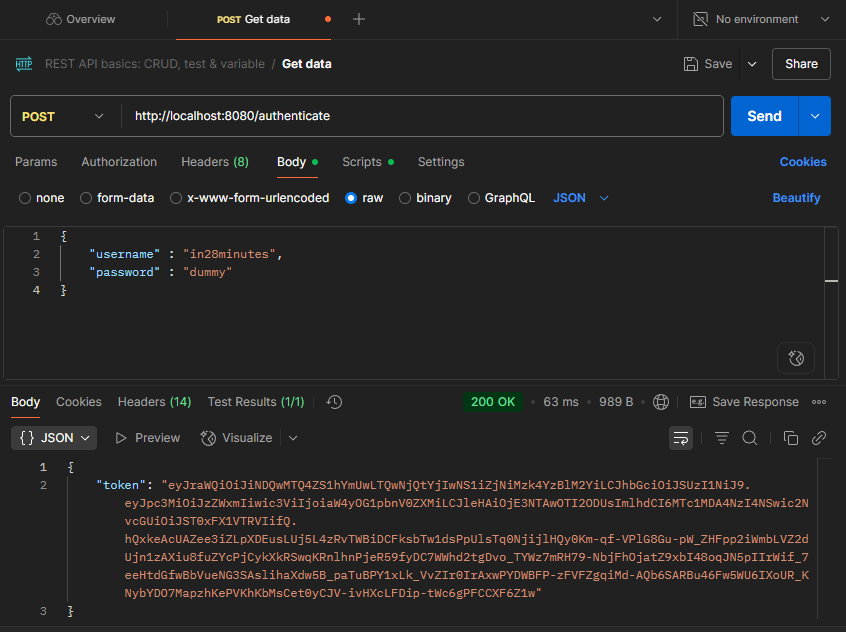
Task: Open the REST API basics collection breadcrumb
Action: coord(155,64)
